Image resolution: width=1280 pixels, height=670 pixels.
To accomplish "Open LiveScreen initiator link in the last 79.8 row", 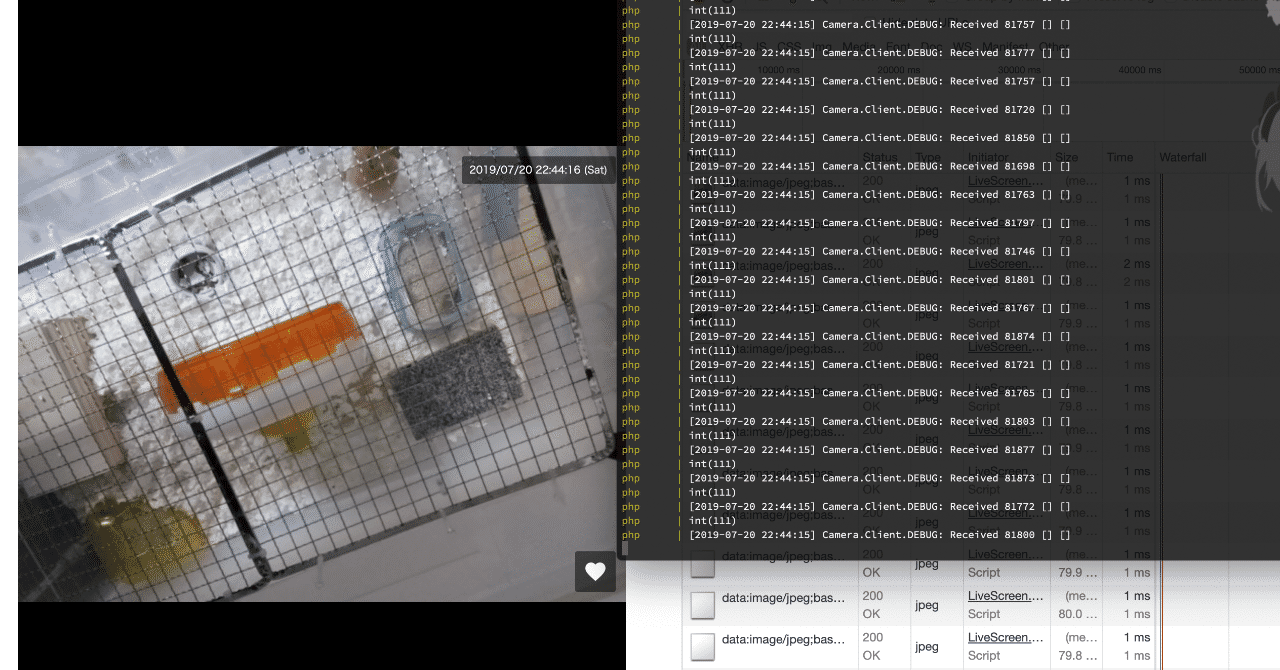I will (x=1005, y=637).
